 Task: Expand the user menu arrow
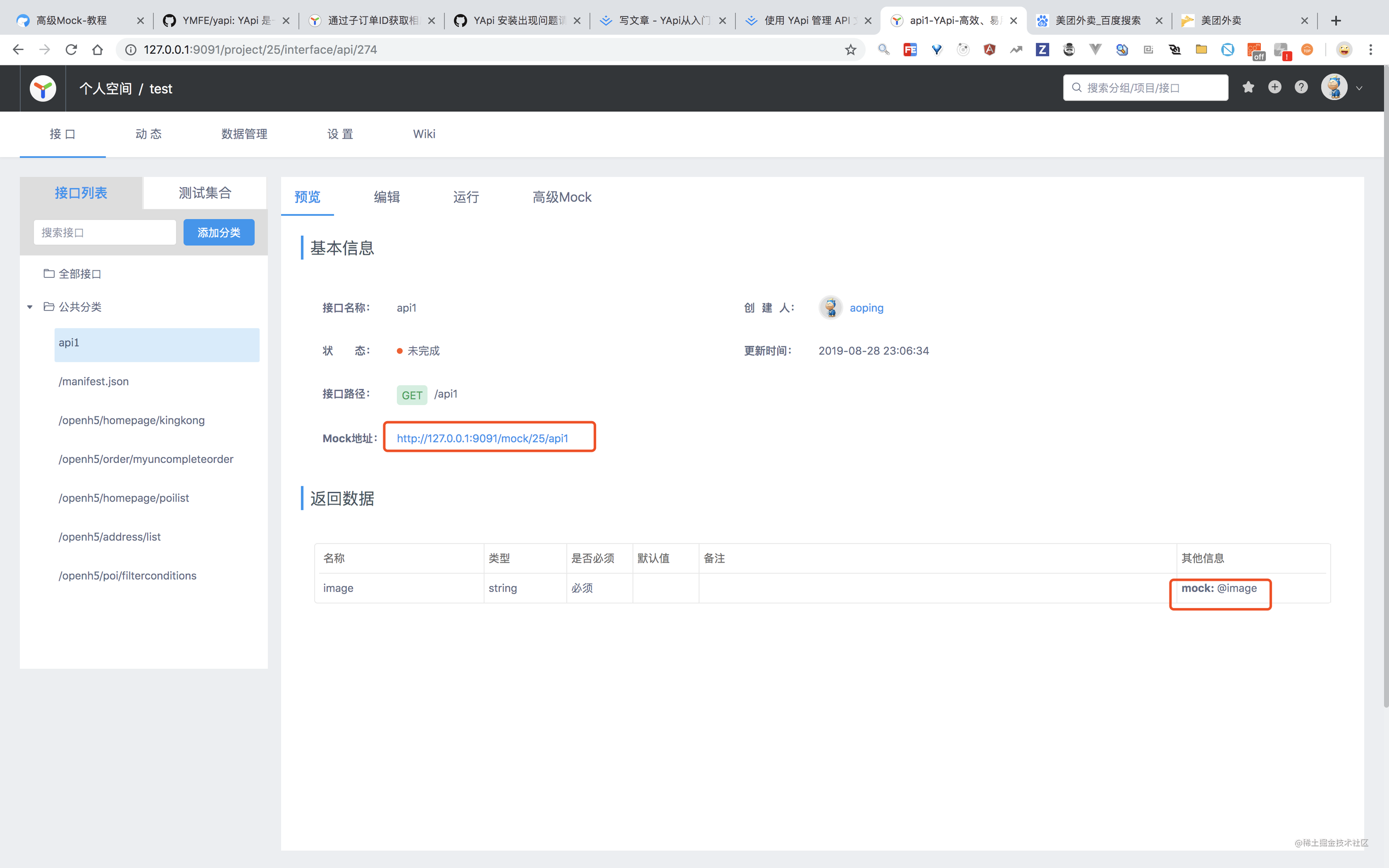pyautogui.click(x=1359, y=88)
